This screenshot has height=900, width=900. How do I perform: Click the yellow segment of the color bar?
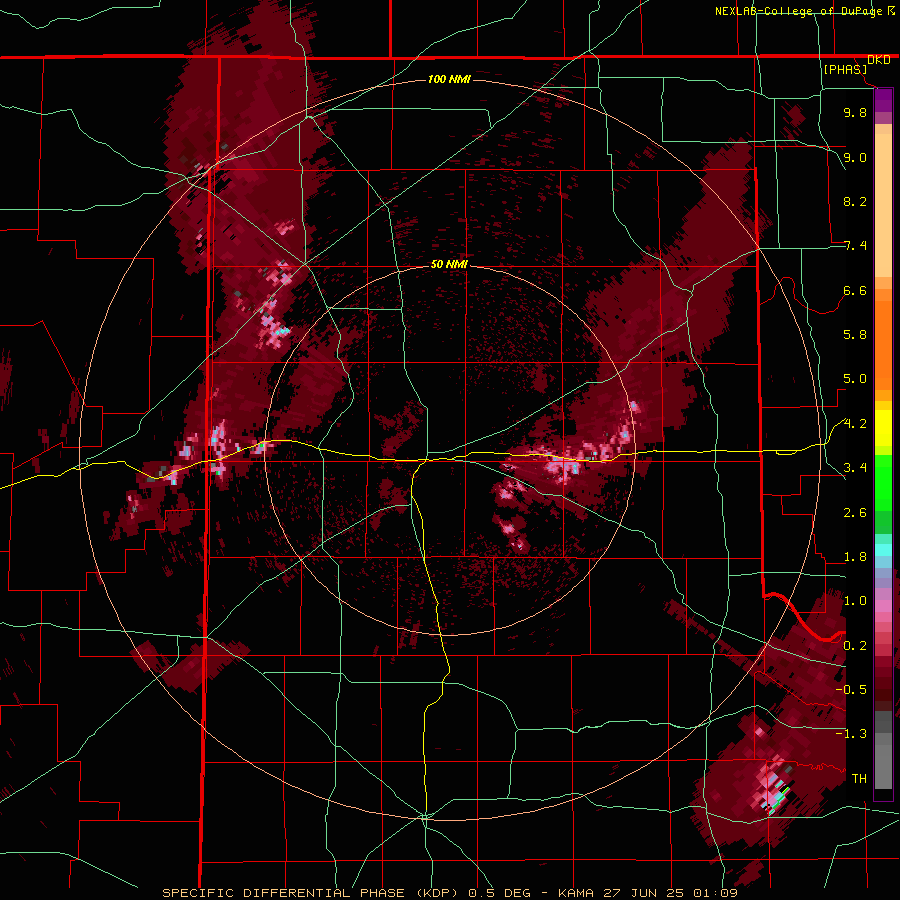pos(883,428)
